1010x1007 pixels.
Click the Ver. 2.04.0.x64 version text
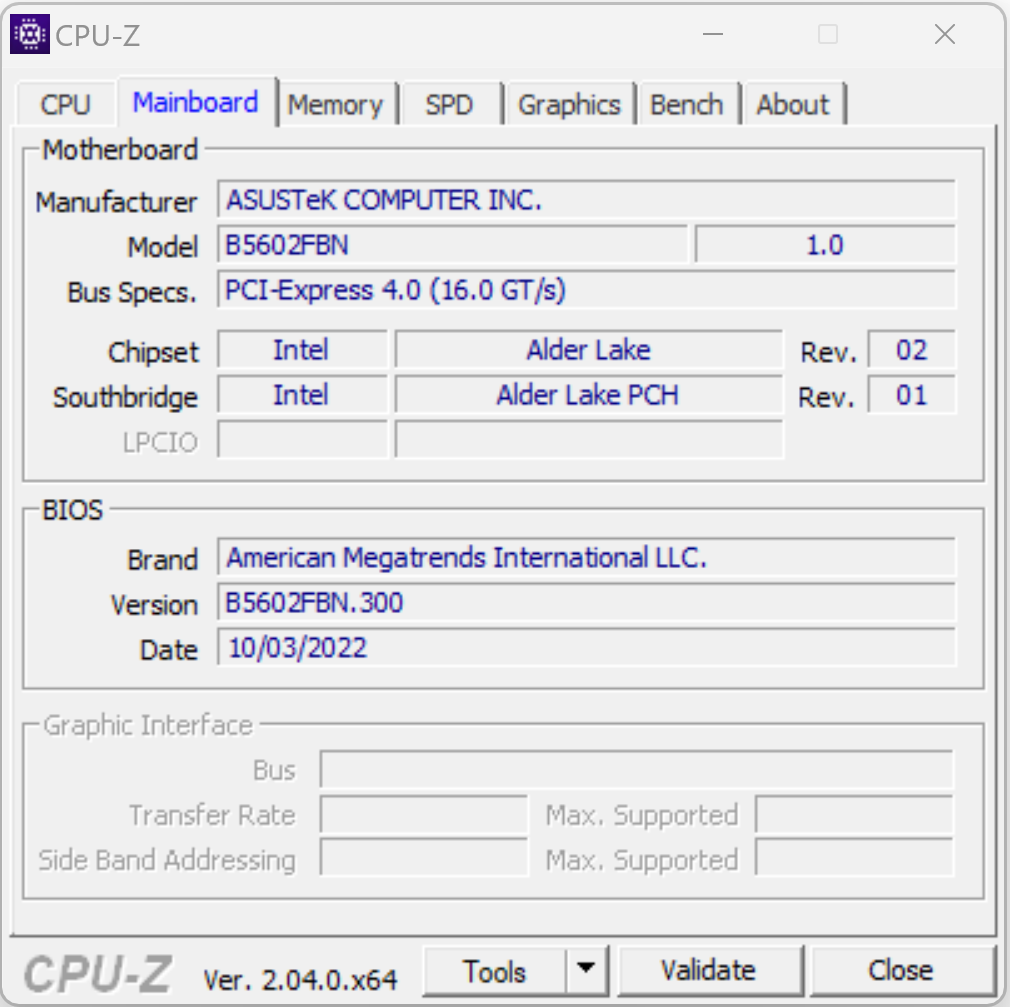[x=300, y=981]
